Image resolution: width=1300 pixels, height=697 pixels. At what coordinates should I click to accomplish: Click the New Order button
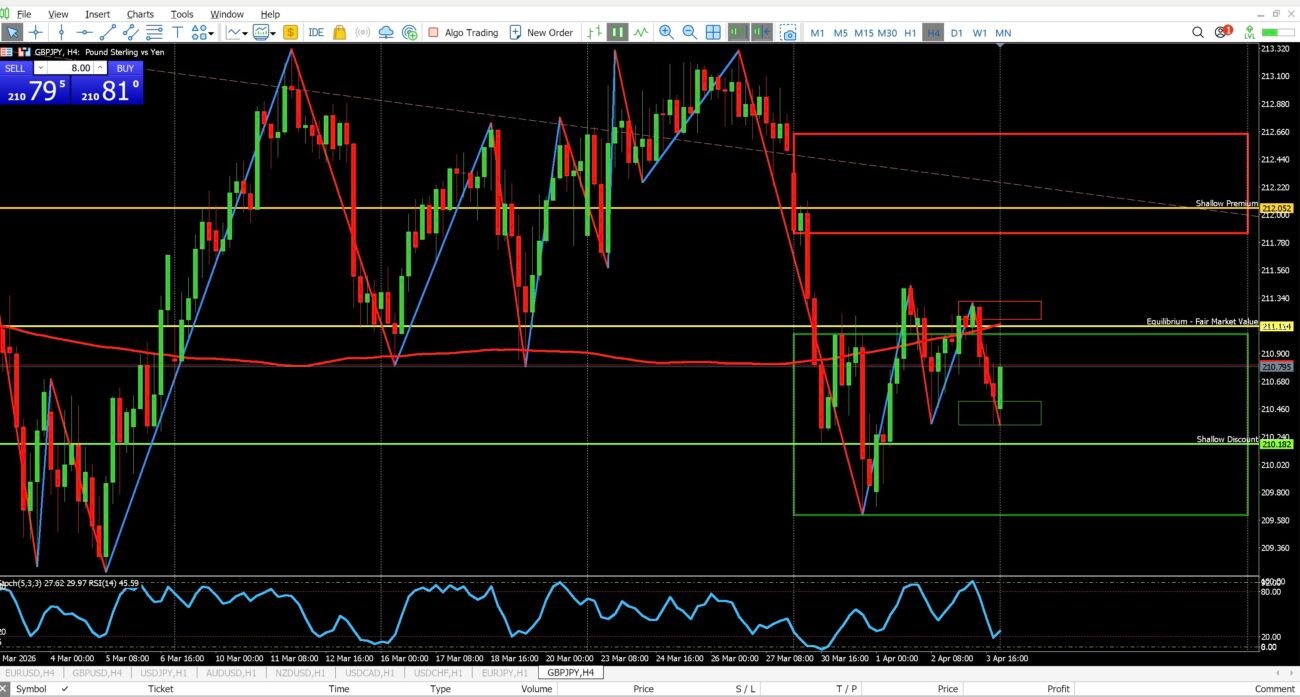click(541, 33)
